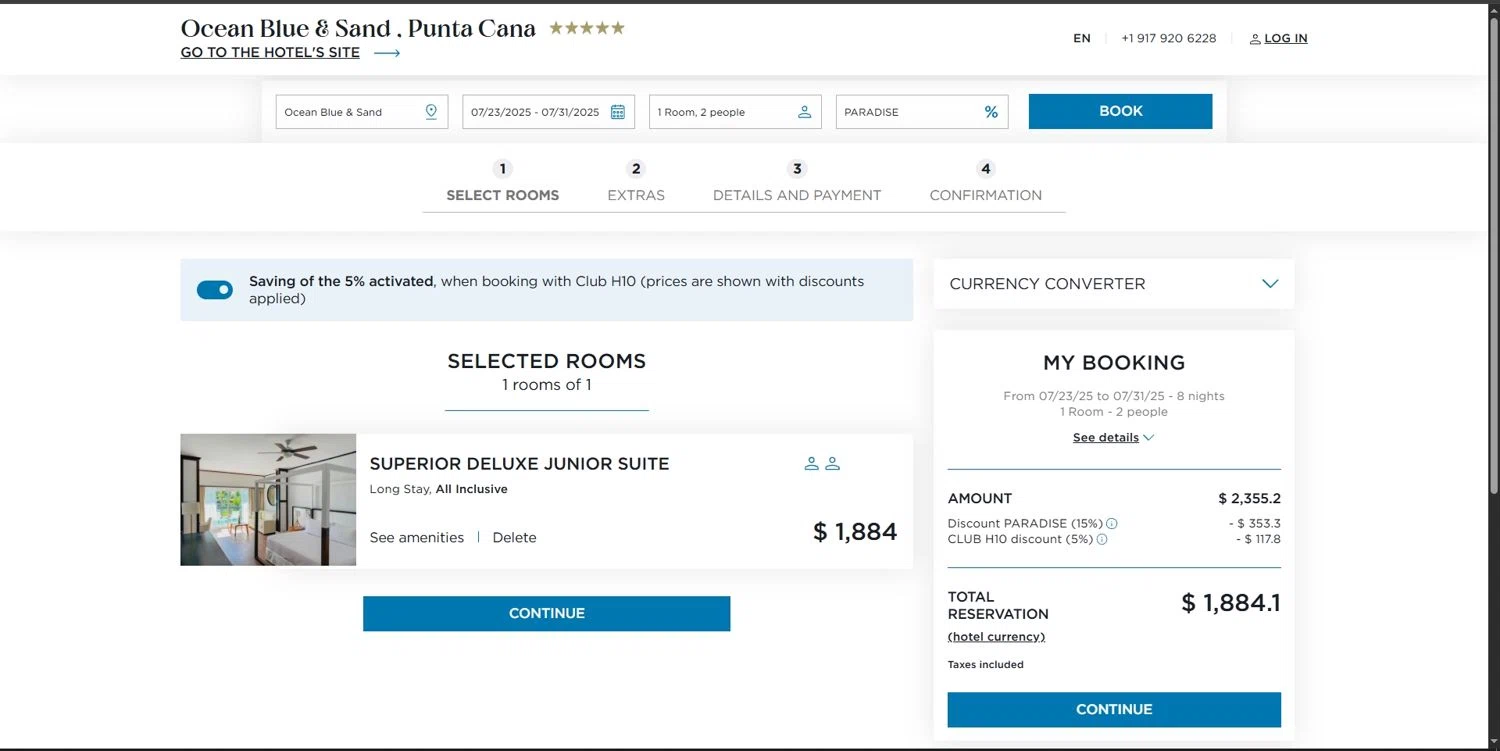Open the EN language selector
The width and height of the screenshot is (1500, 751).
[1082, 39]
